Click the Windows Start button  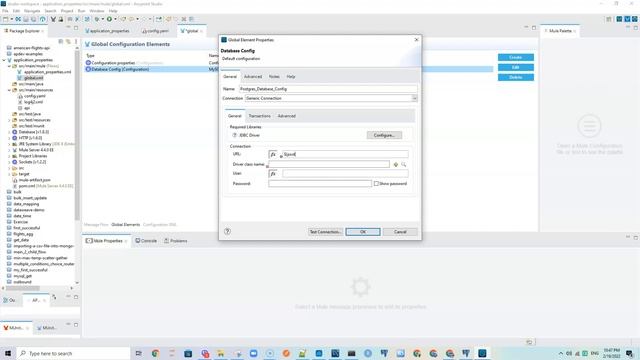click(8, 353)
